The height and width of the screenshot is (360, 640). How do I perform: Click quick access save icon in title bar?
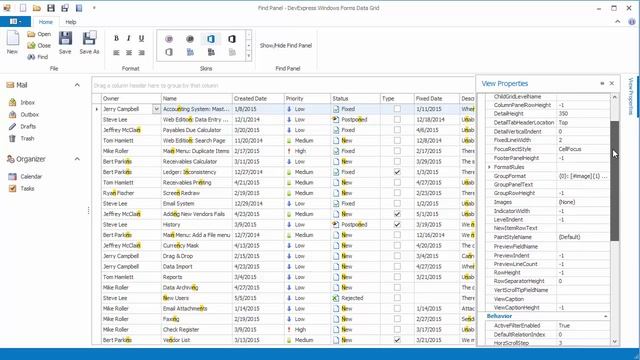[x=51, y=8]
